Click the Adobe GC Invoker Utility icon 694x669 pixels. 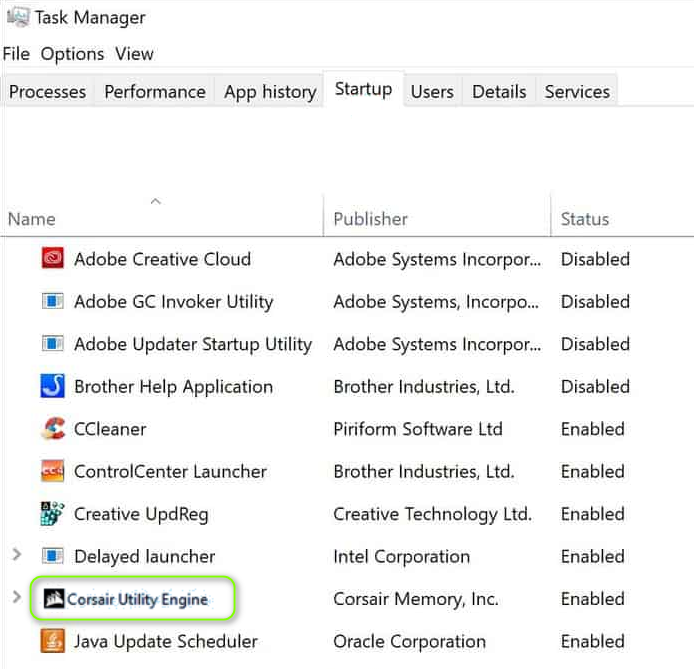pyautogui.click(x=53, y=302)
